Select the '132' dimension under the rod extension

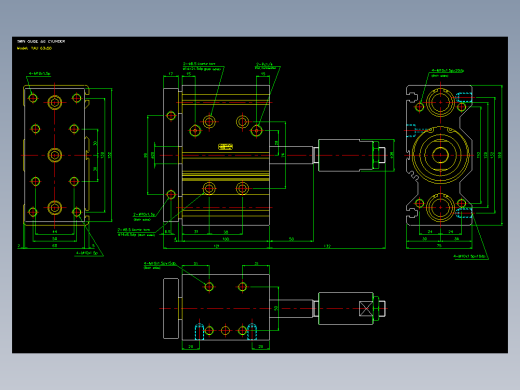coord(327,246)
